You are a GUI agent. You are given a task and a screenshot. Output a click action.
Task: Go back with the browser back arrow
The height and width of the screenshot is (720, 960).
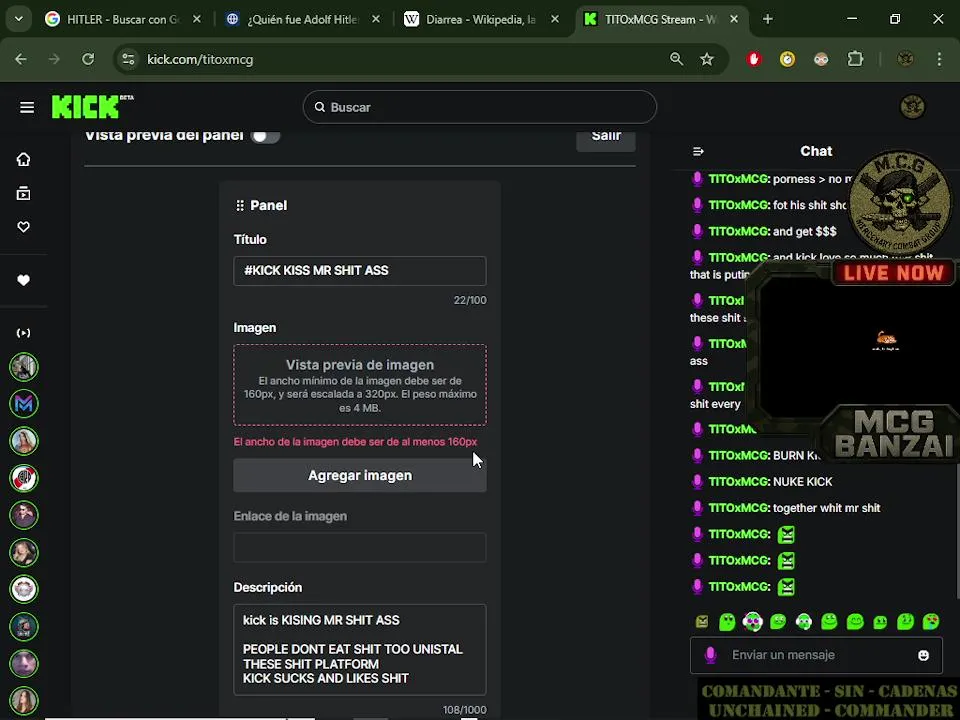[21, 59]
